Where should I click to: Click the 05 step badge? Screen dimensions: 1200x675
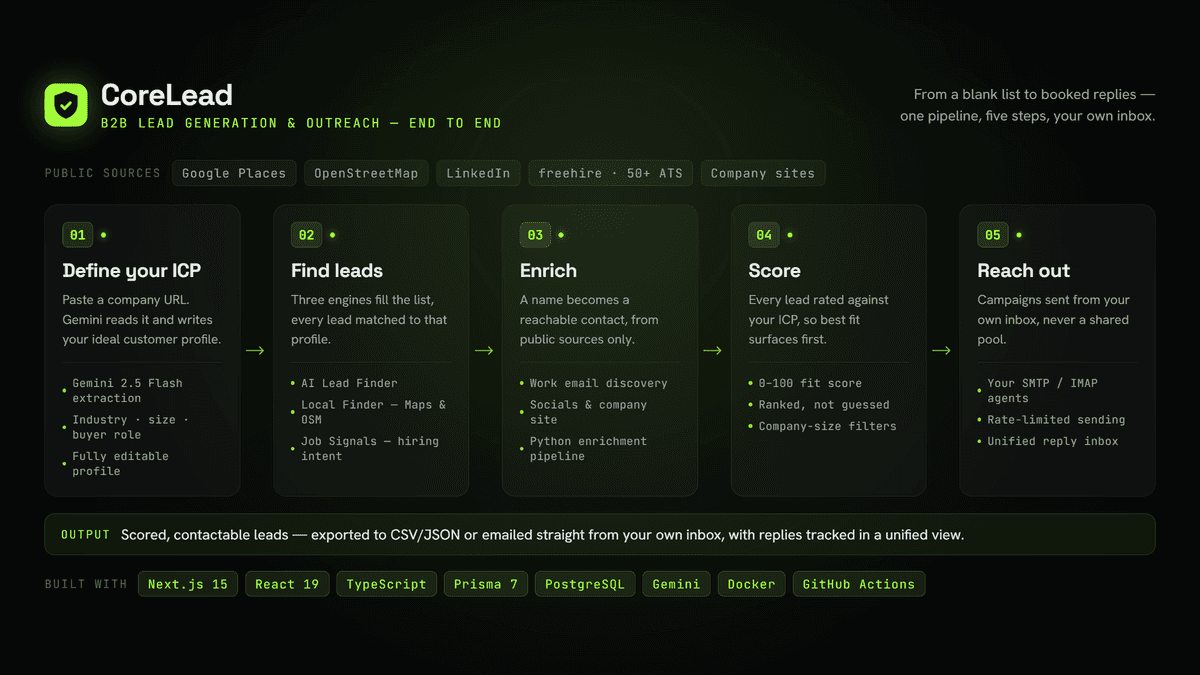point(993,235)
